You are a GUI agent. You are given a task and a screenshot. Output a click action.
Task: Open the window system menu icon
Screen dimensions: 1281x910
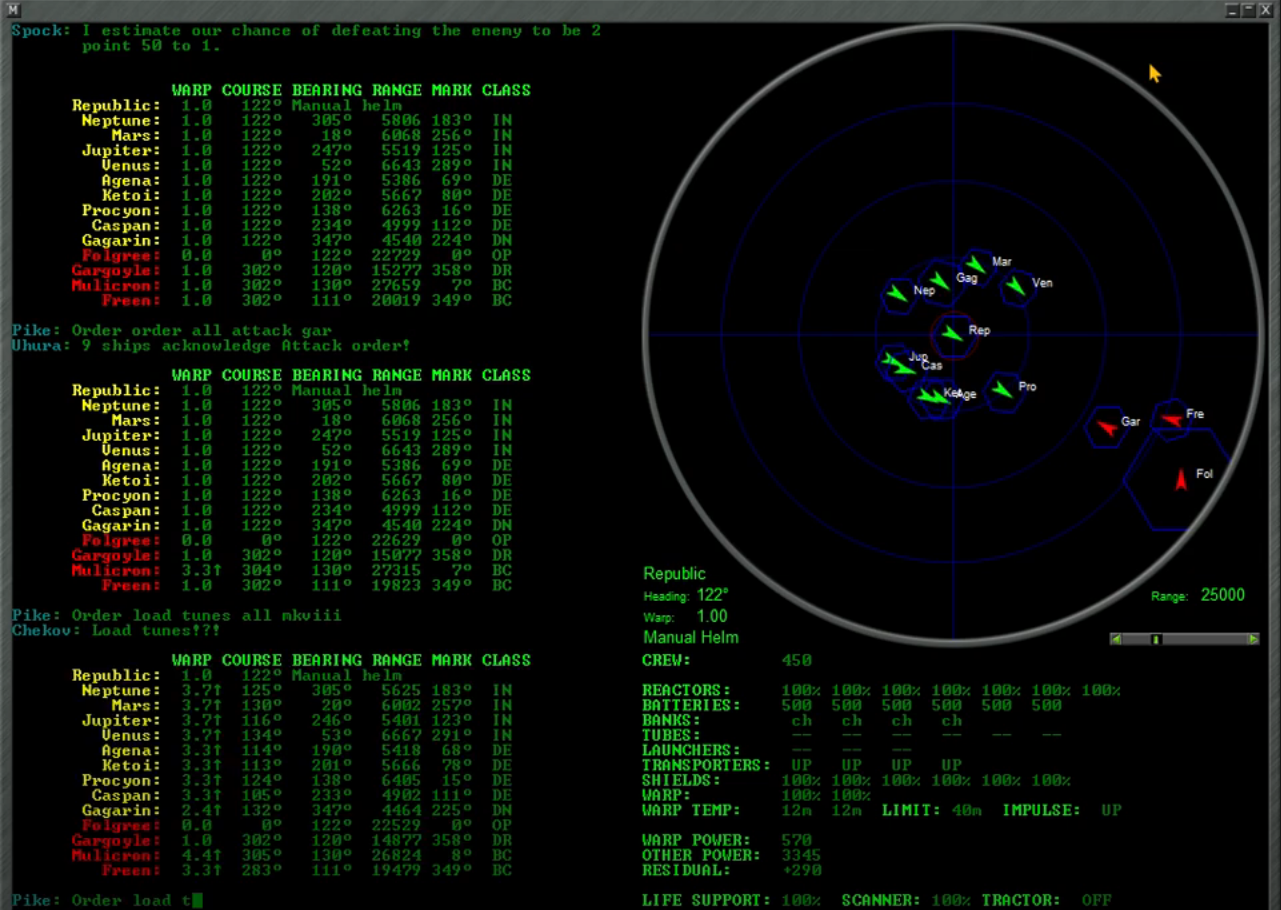tap(14, 10)
